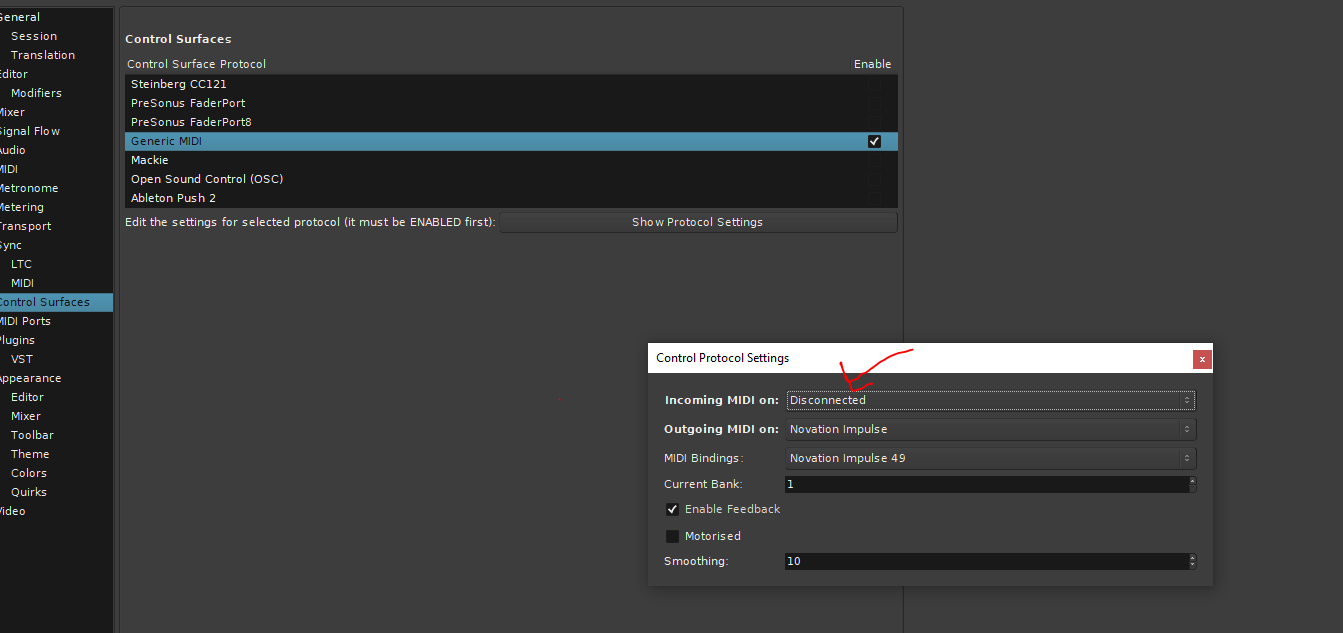The width and height of the screenshot is (1343, 633).
Task: Enable the Motorised checkbox
Action: 672,537
